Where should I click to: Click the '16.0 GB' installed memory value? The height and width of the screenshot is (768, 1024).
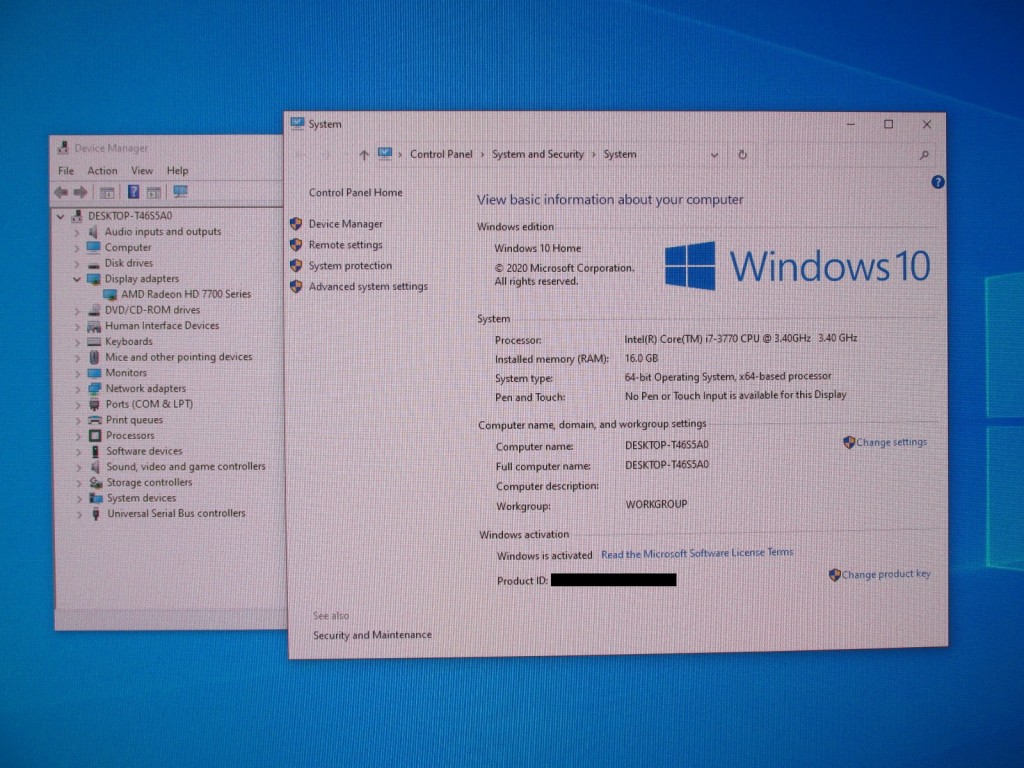tap(641, 359)
